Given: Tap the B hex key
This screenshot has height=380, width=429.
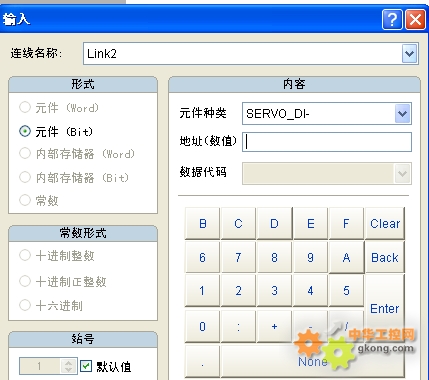Looking at the screenshot, I should (202, 223).
